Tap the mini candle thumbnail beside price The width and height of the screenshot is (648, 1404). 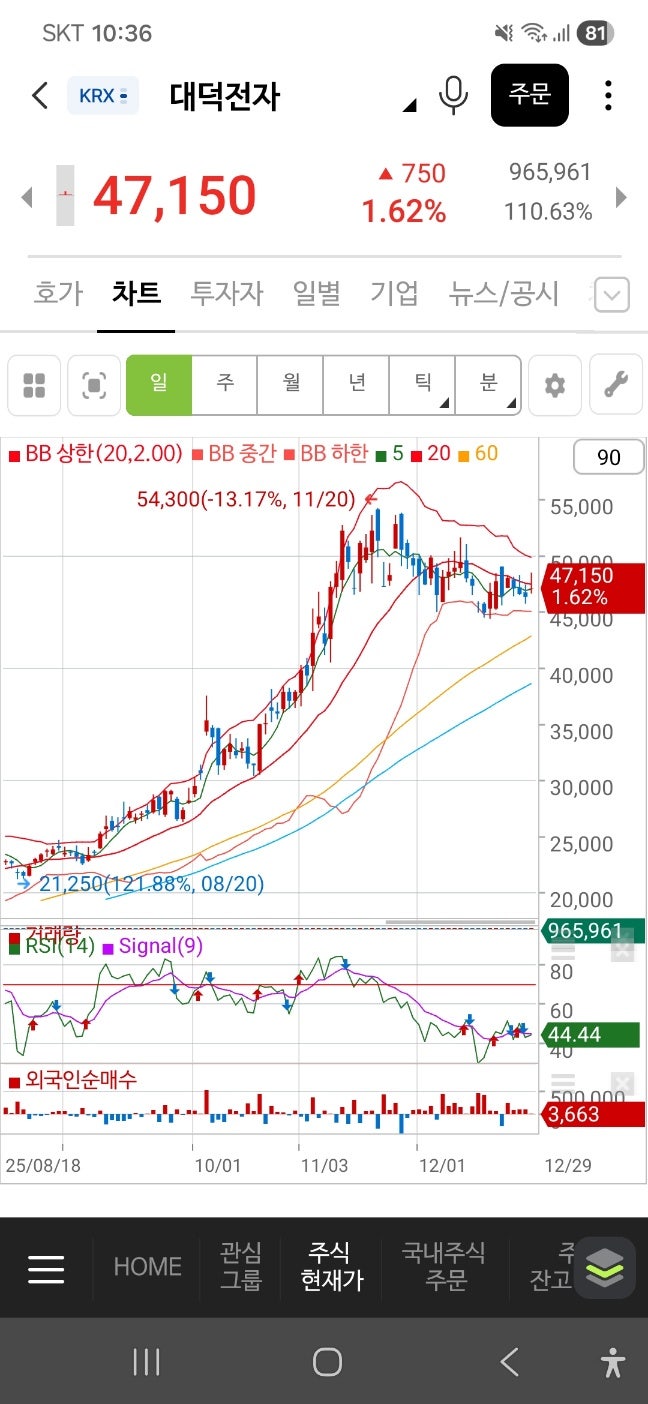65,195
